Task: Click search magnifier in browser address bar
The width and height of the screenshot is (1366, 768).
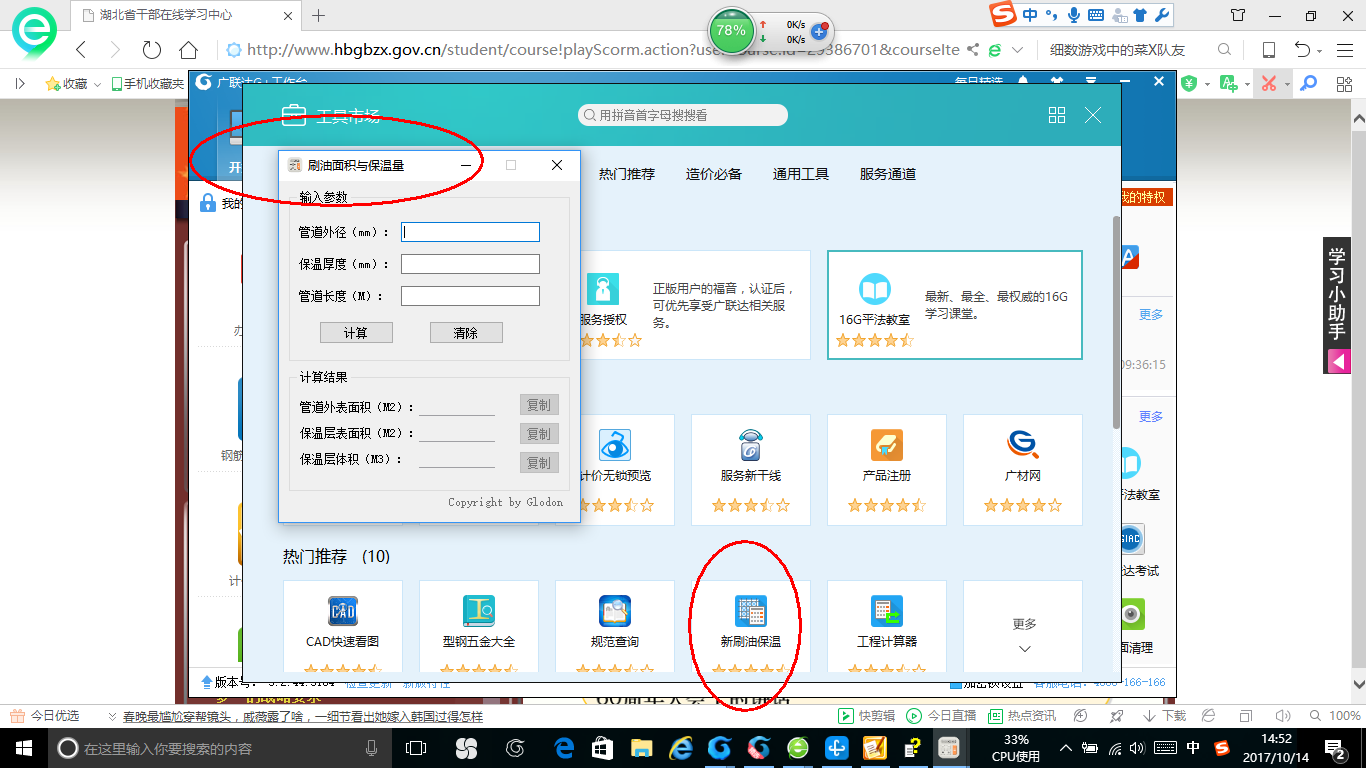Action: 1224,50
